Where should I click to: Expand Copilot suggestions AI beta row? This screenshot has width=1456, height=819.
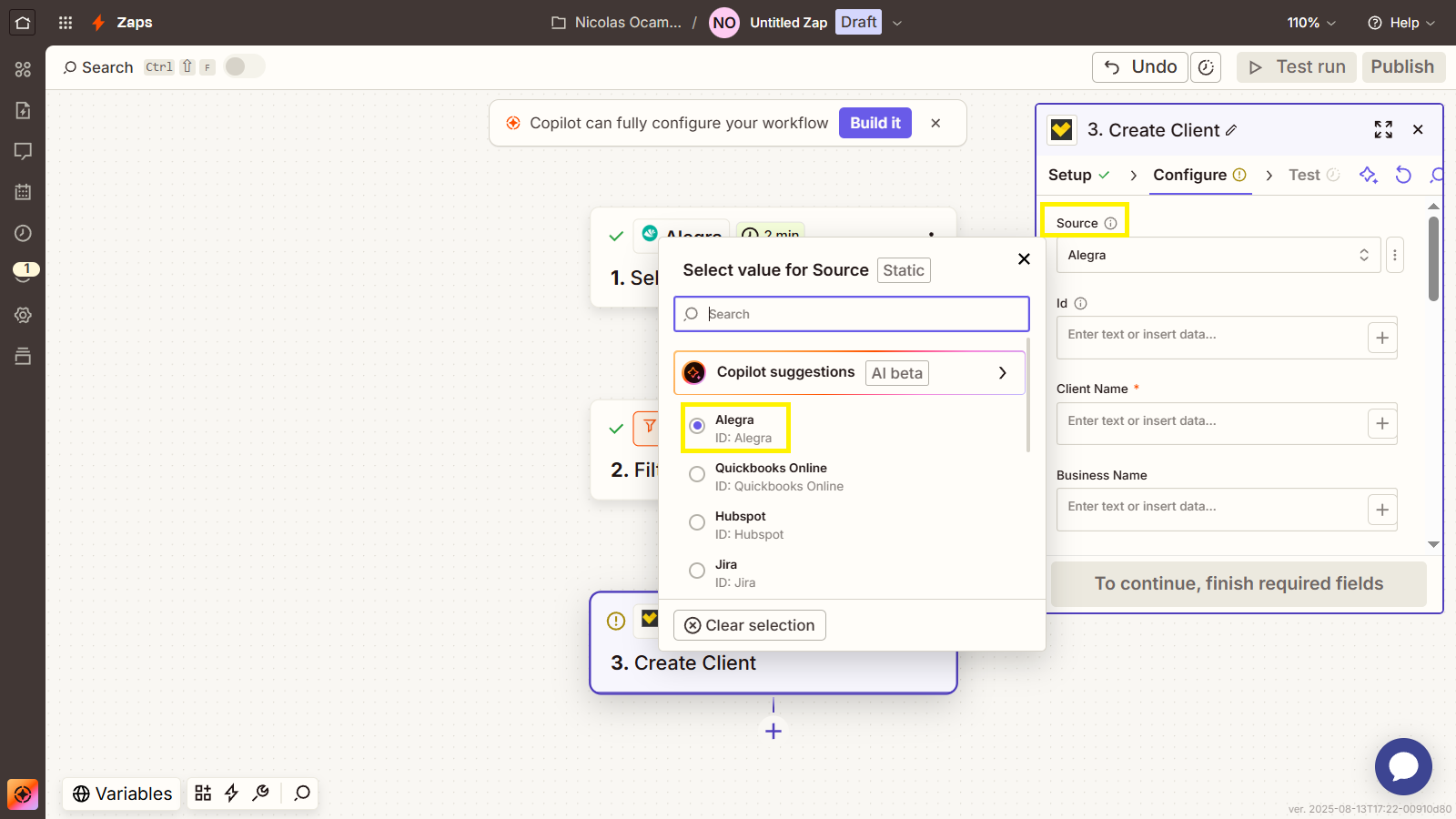click(850, 373)
